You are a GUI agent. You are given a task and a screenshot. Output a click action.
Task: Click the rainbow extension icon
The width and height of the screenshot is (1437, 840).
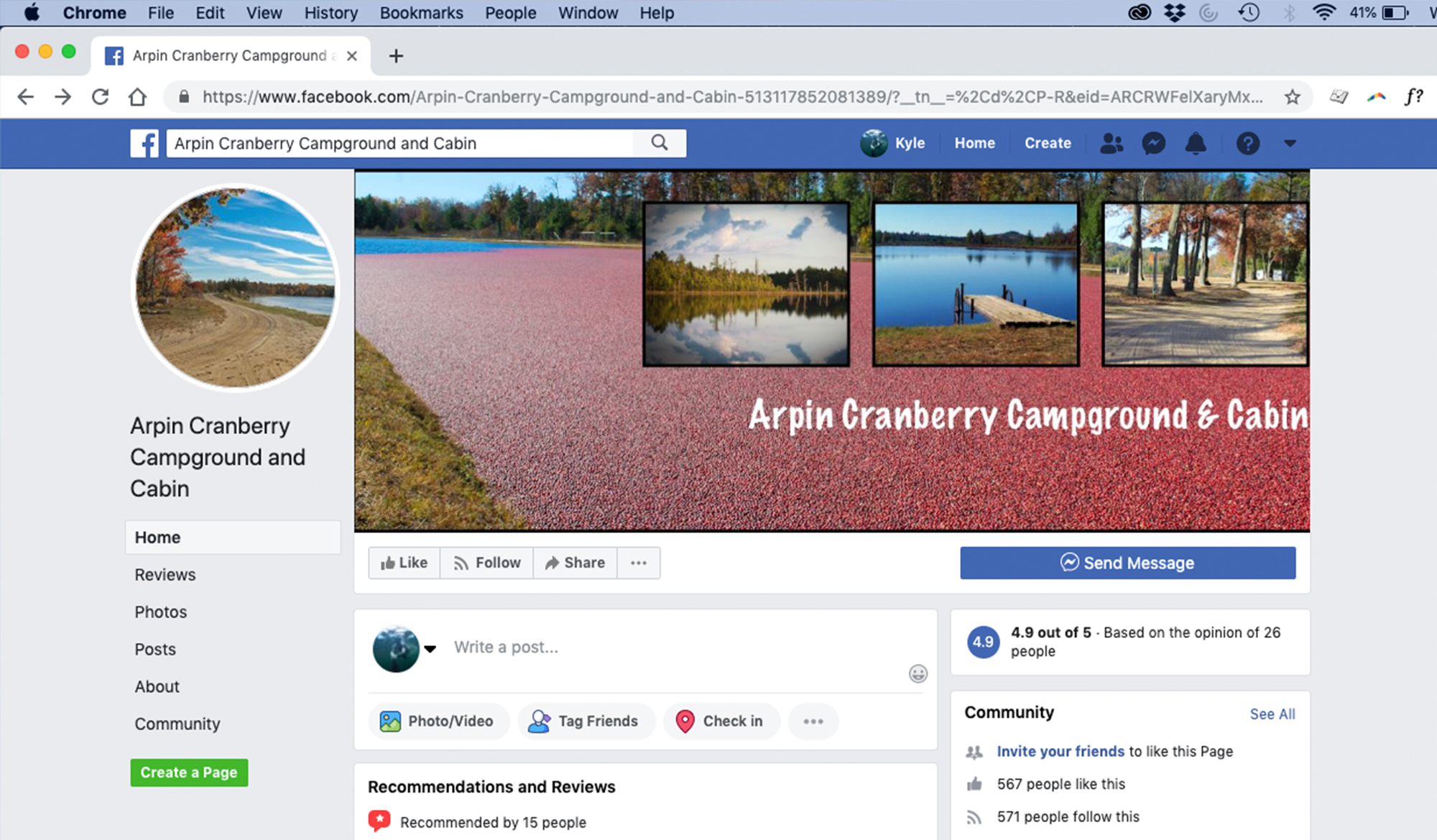(x=1376, y=96)
